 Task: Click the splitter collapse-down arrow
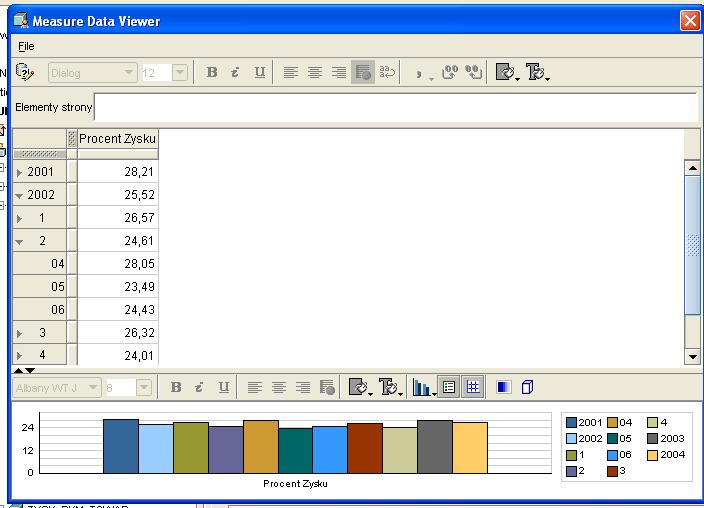30,371
